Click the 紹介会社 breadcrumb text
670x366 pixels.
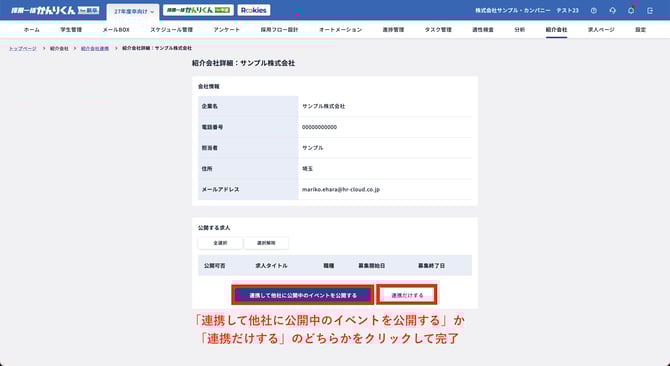(x=59, y=49)
